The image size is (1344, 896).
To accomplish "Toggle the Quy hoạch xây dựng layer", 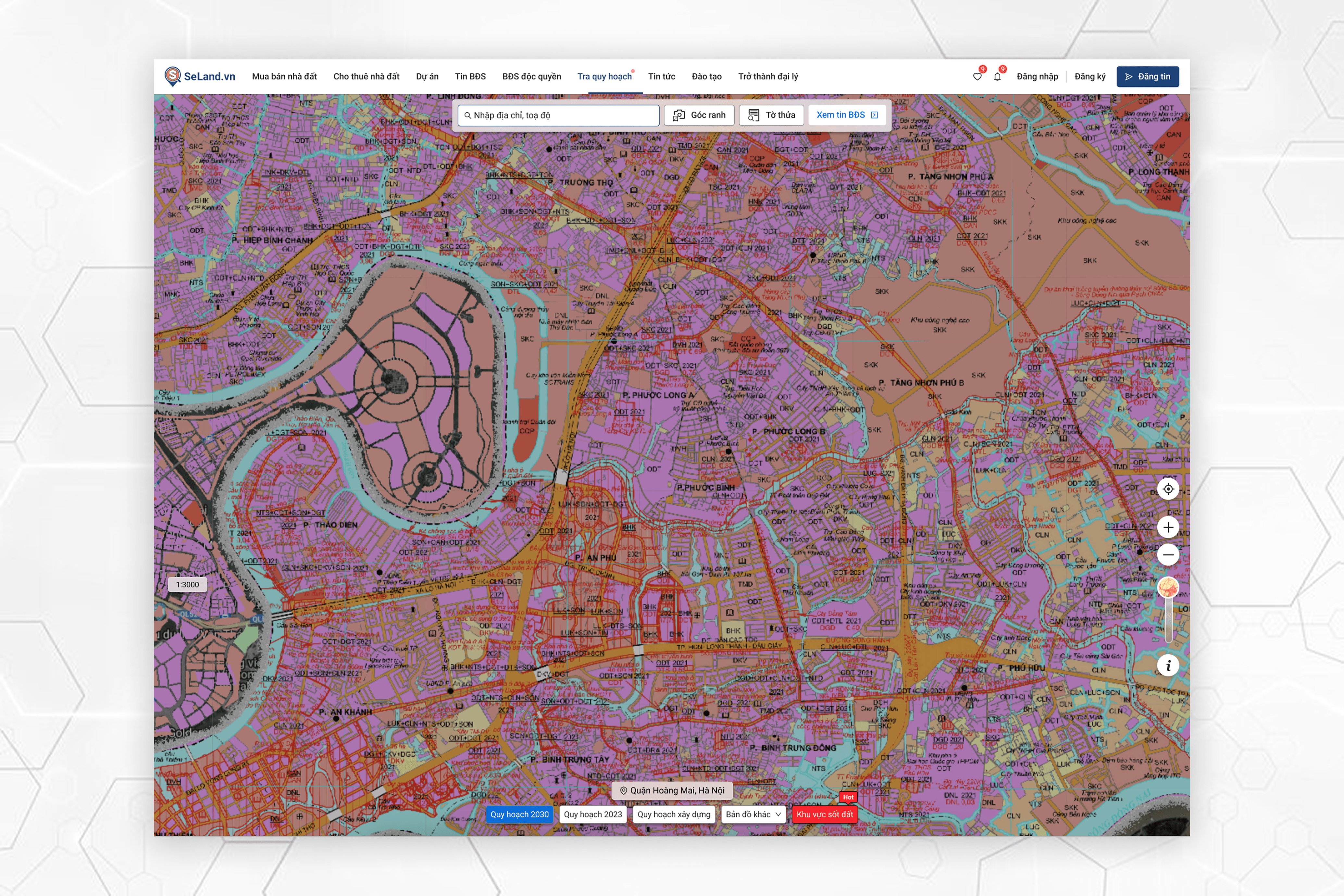I will click(674, 814).
